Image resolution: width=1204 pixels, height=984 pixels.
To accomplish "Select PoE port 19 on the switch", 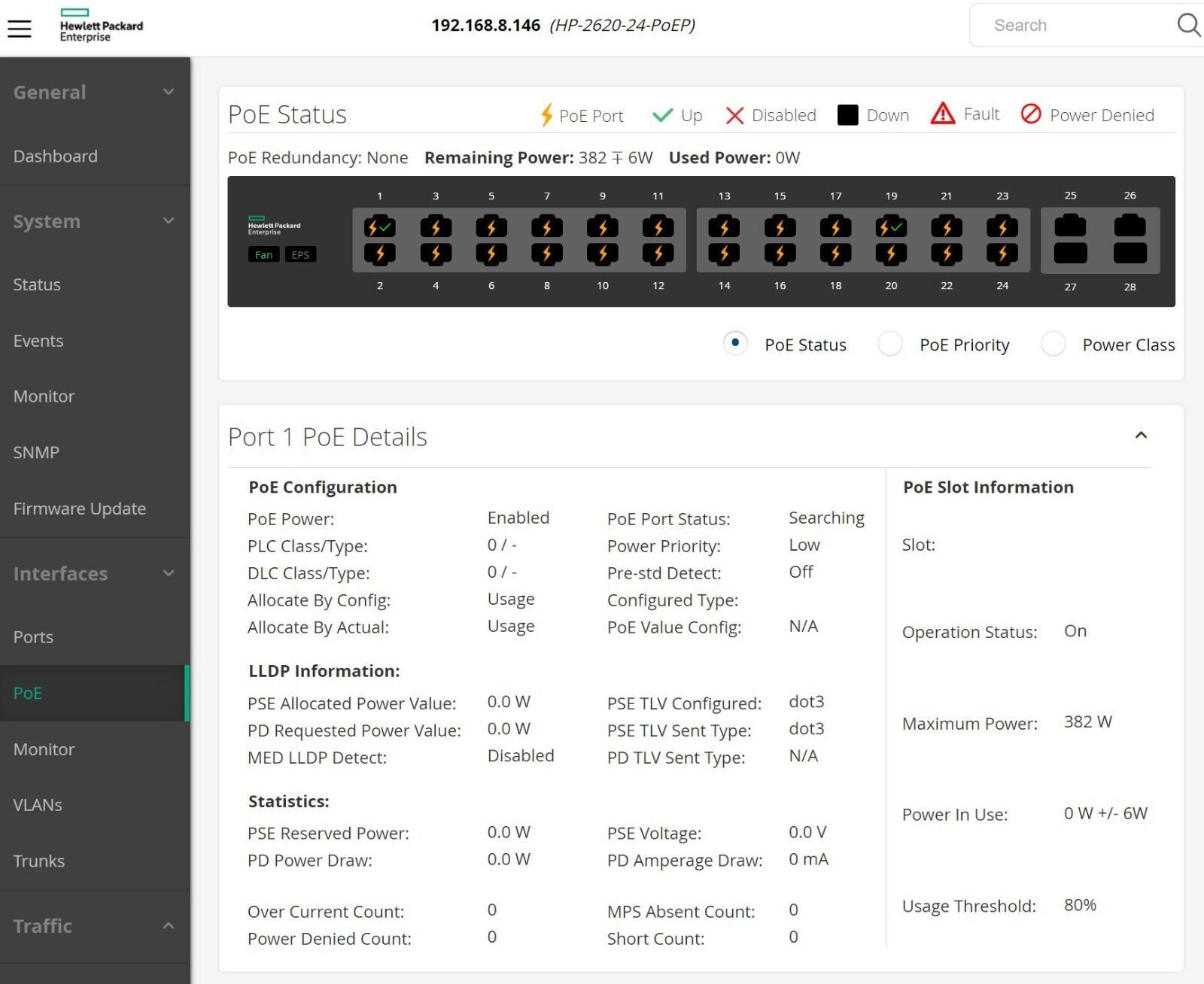I will (891, 226).
